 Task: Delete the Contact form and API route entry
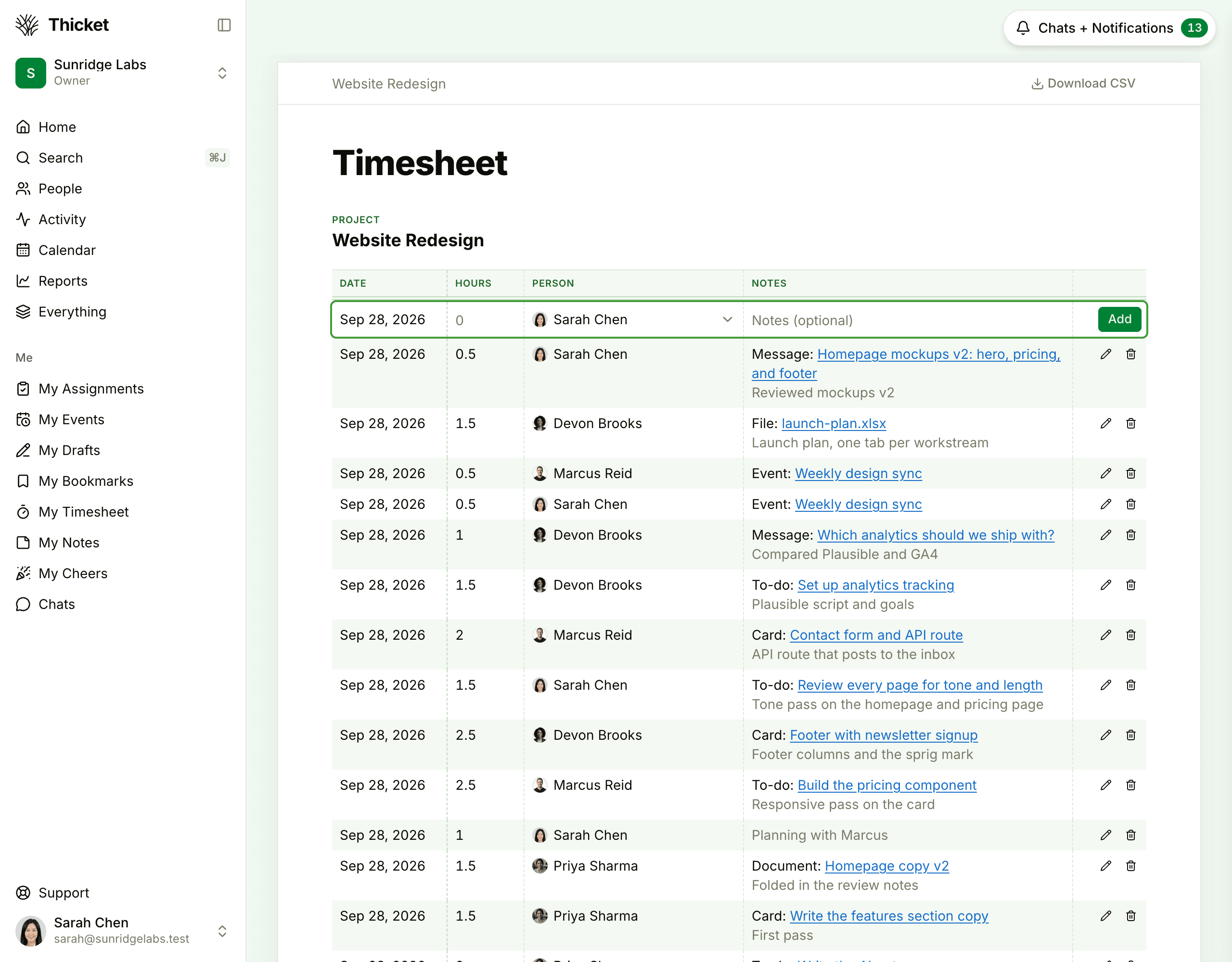pos(1130,635)
